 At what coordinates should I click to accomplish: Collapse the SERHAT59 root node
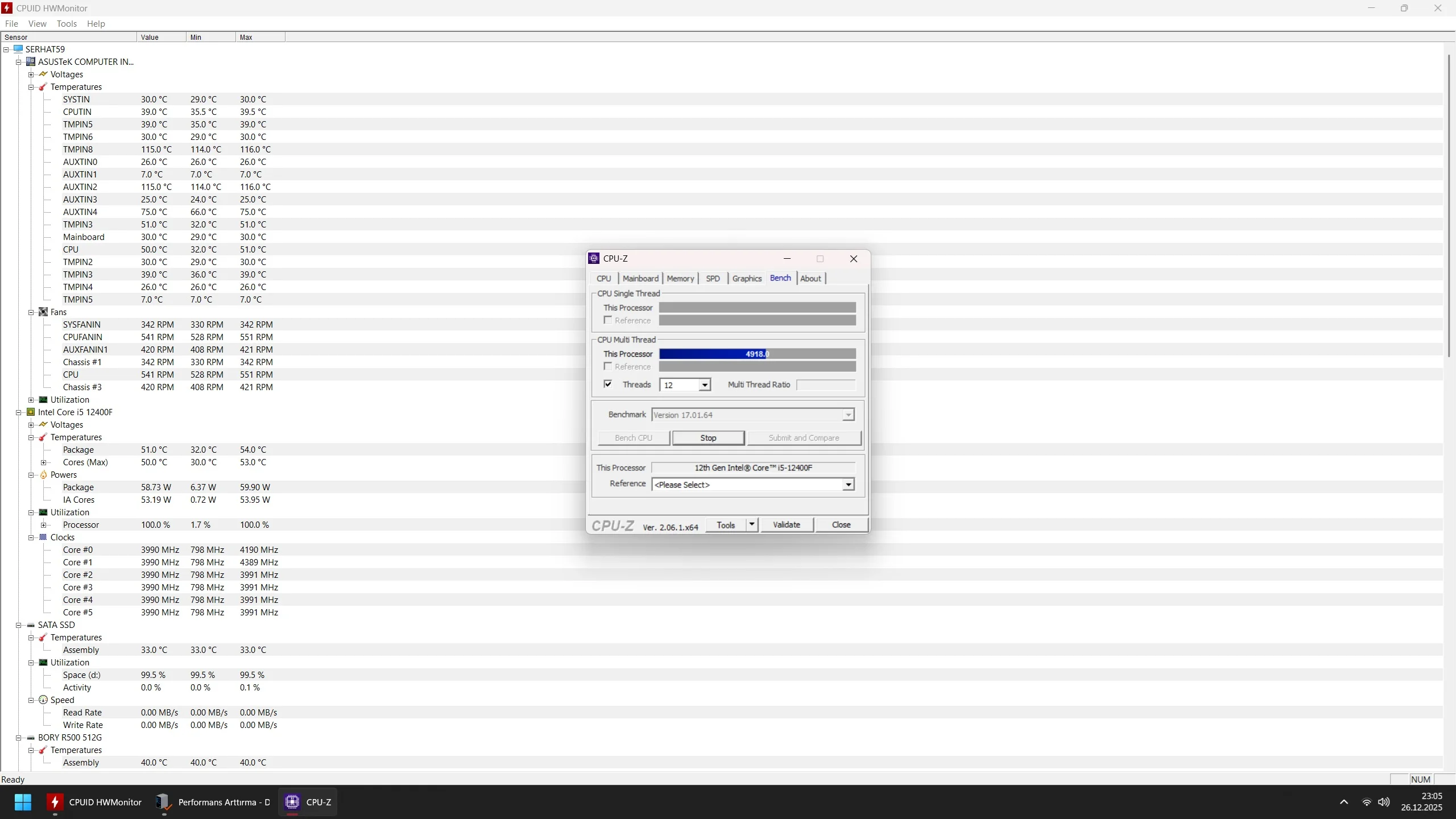[x=6, y=49]
